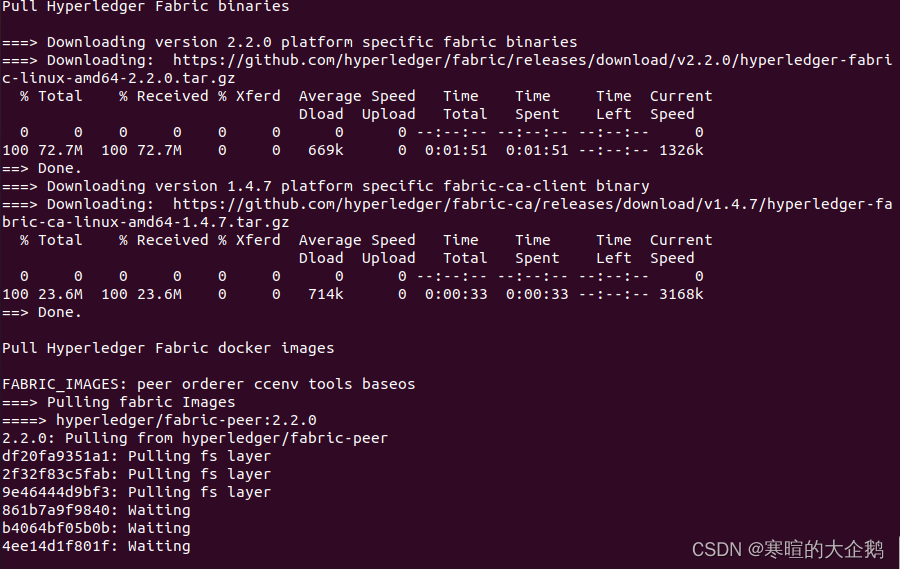The image size is (900, 569).
Task: Click the Waiting status for 861b7a9f9840
Action: [x=159, y=510]
